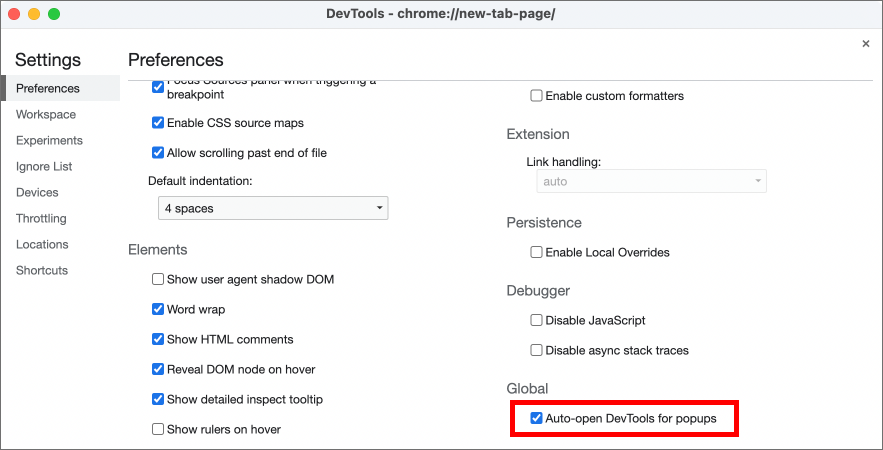Enable Show user agent shadow DOM
This screenshot has width=883, height=450.
pyautogui.click(x=158, y=280)
